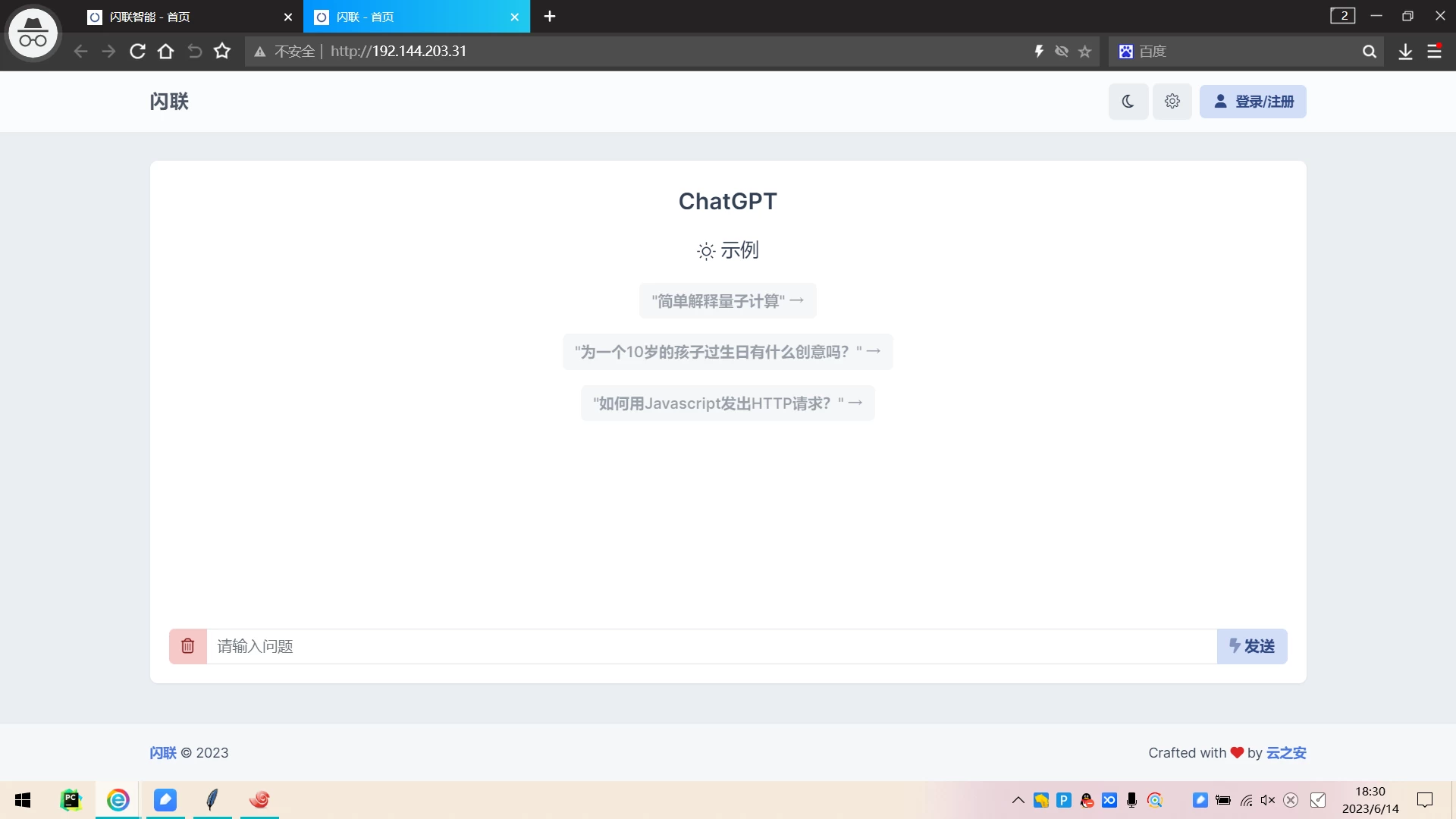Viewport: 1456px width, 819px height.
Task: Open the red snail app in taskbar
Action: (x=259, y=800)
